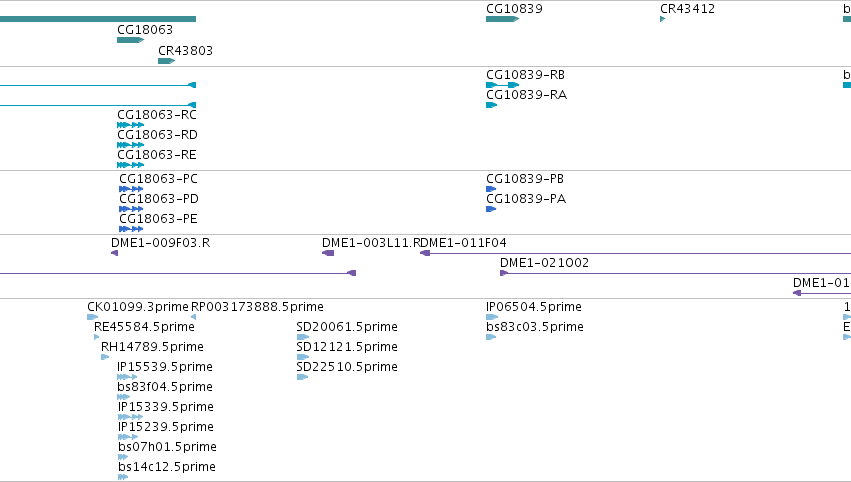Click the IP15339.5prime EST arrows
The width and height of the screenshot is (851, 482).
pyautogui.click(x=130, y=417)
